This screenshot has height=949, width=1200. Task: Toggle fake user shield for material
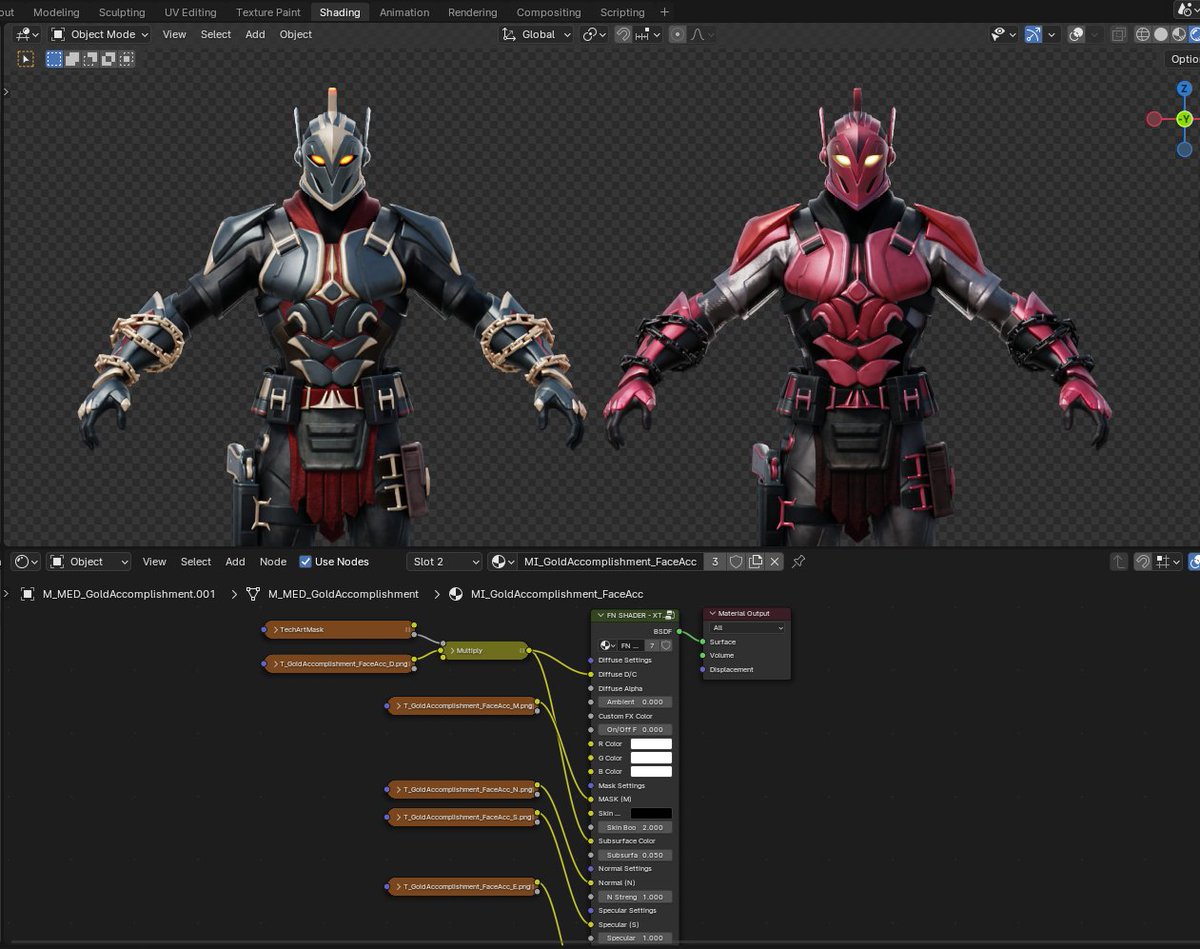736,562
